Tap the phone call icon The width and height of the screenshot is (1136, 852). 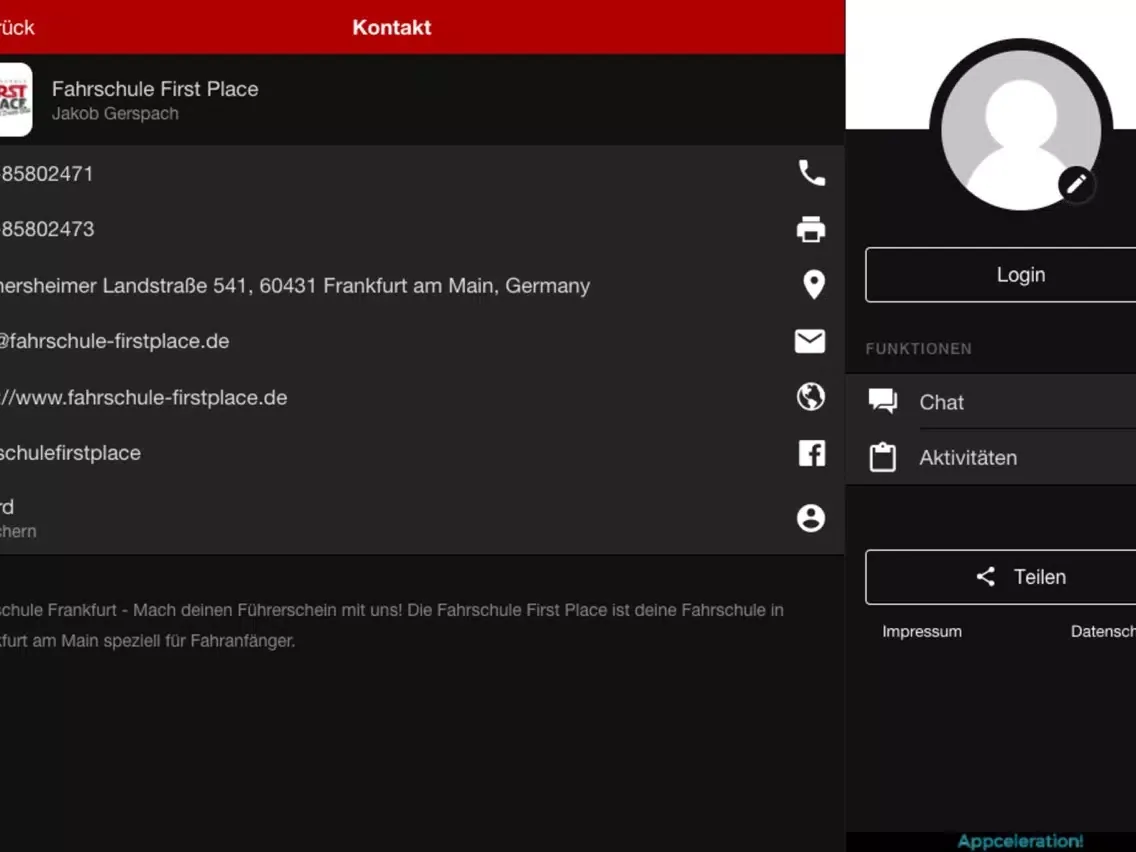tap(811, 173)
